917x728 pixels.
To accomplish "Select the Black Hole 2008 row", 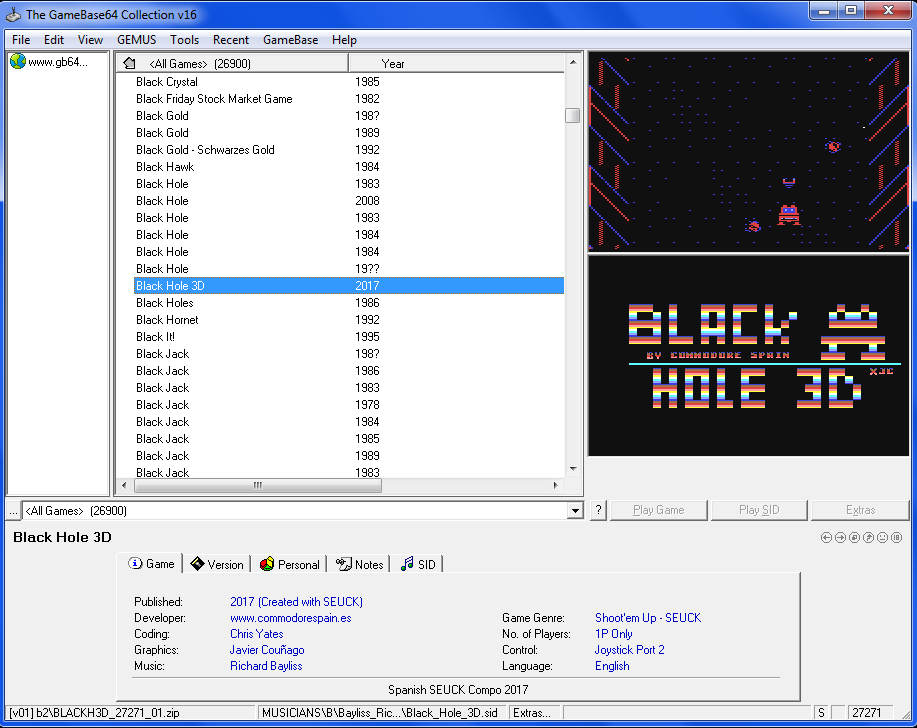I will coord(349,201).
